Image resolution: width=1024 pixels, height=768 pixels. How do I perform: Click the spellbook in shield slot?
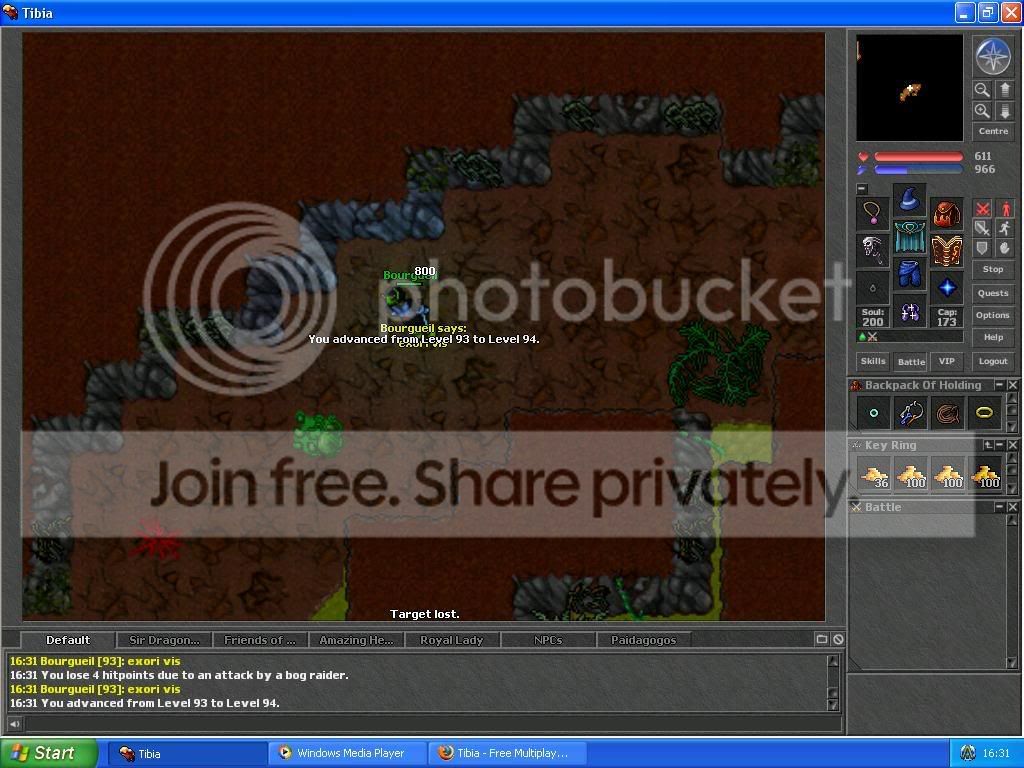pos(946,250)
